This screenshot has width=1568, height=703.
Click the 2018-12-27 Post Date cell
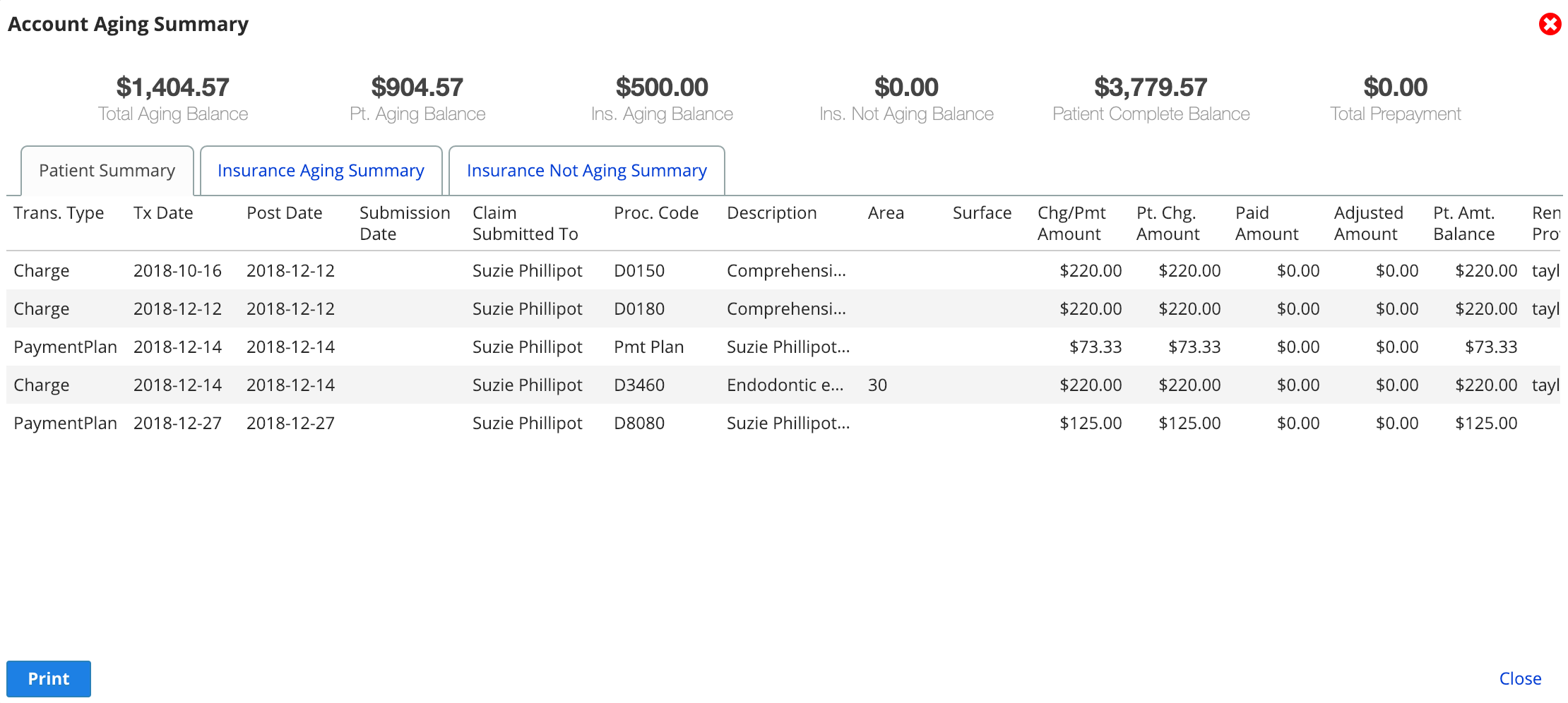coord(290,423)
